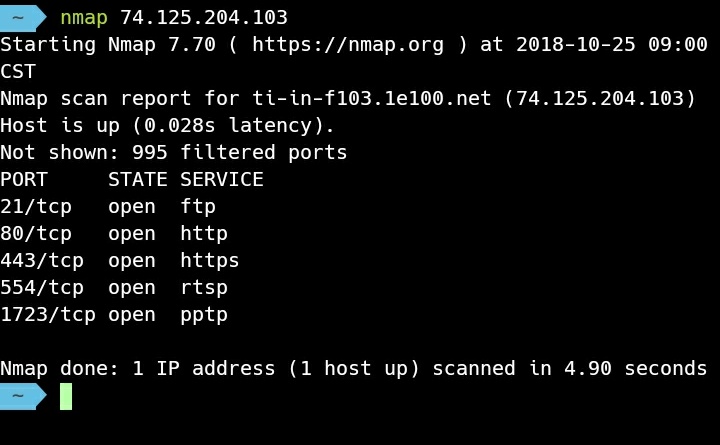Click the ftp service name

[x=198, y=206]
